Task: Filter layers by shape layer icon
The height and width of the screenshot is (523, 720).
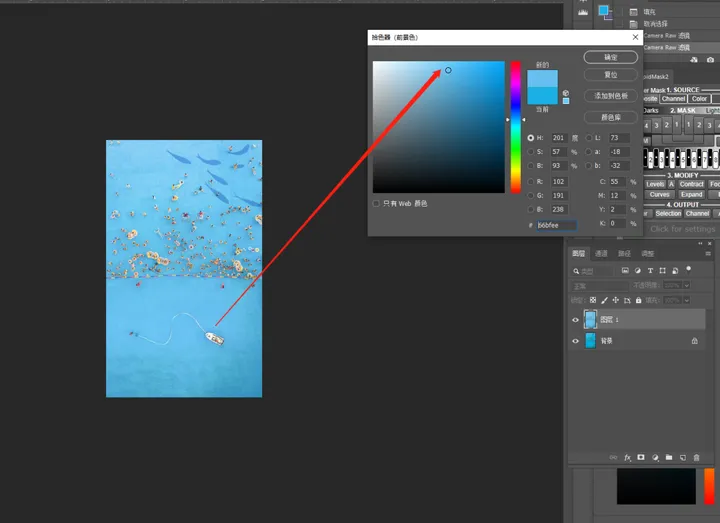Action: tap(662, 270)
